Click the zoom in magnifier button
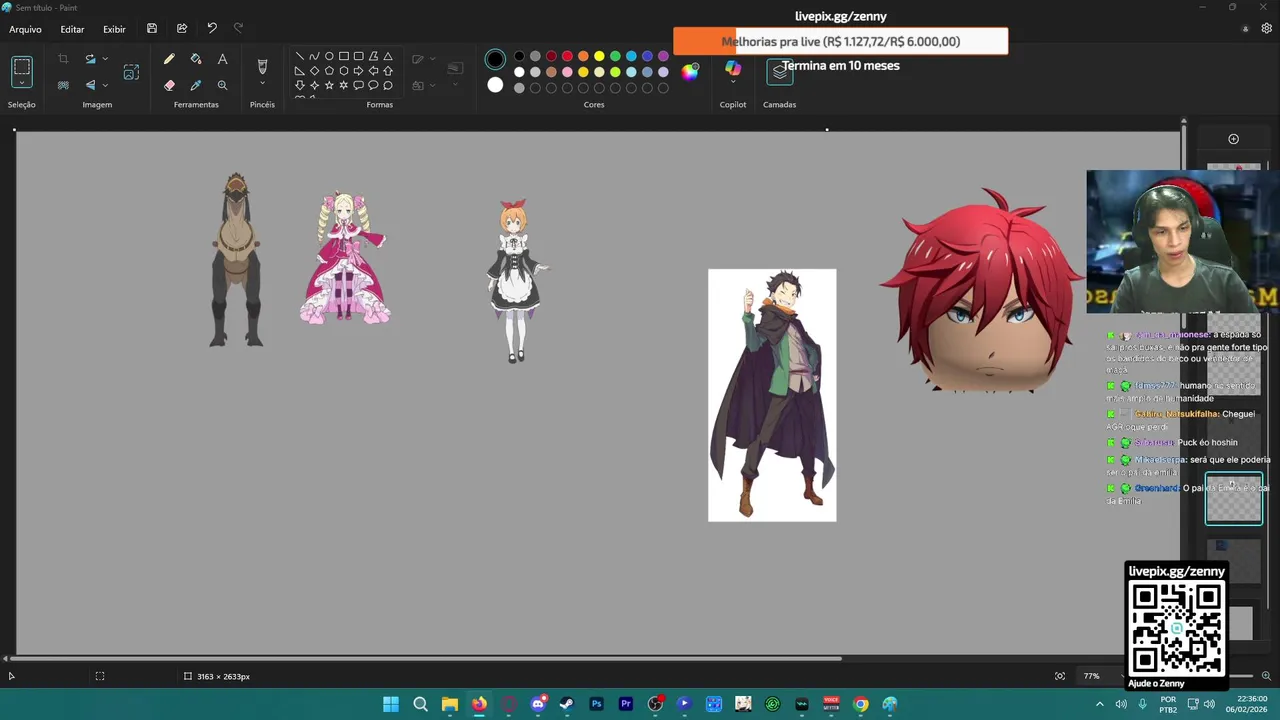The height and width of the screenshot is (720, 1280). click(1266, 676)
